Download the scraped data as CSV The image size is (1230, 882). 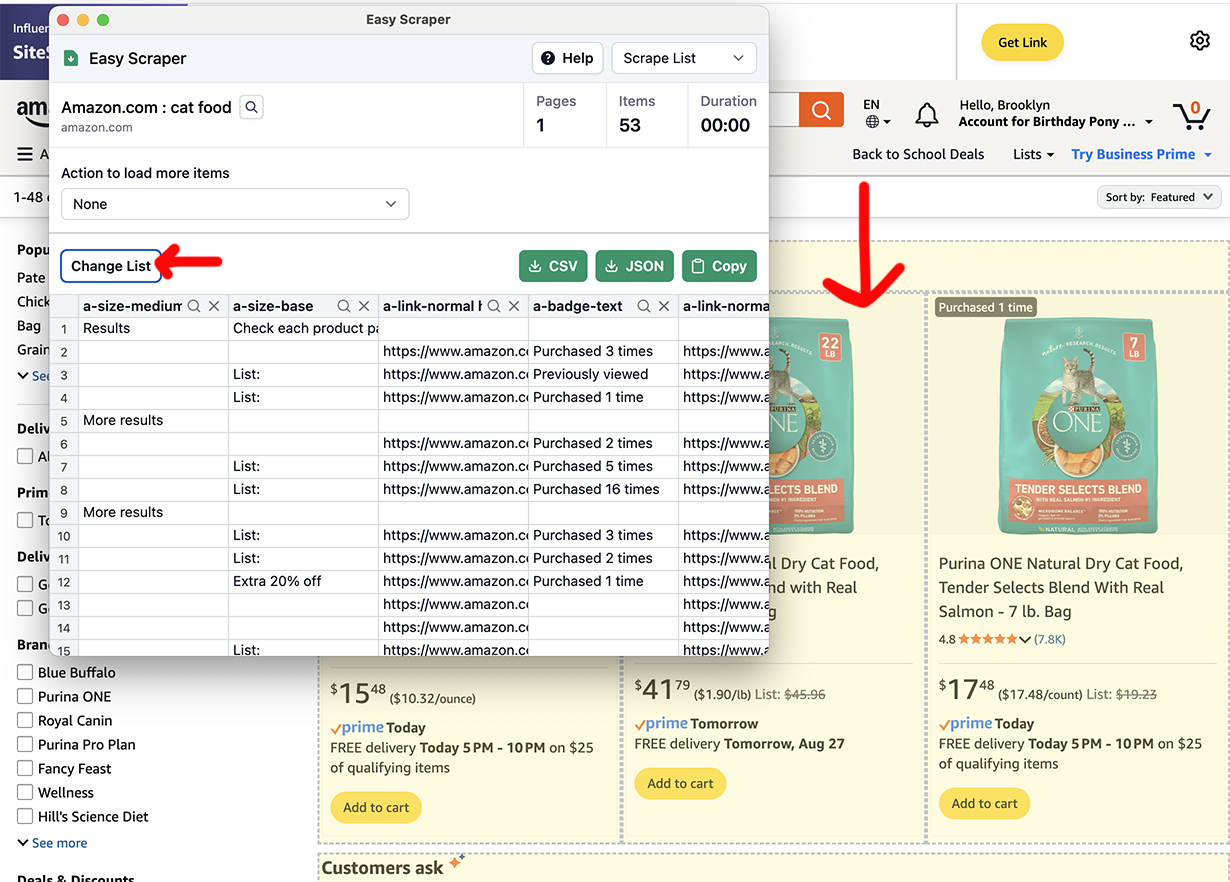tap(551, 266)
